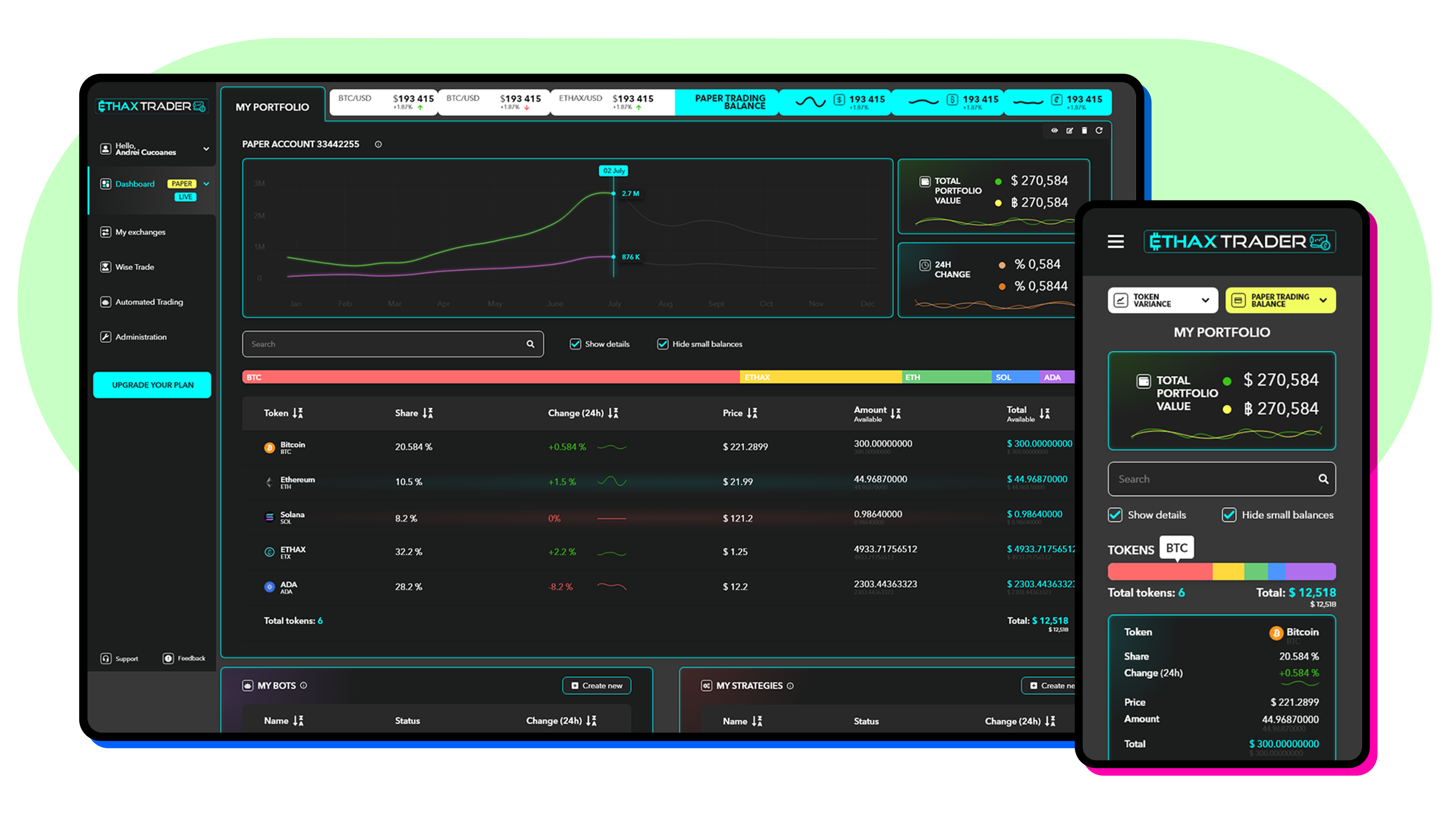Image resolution: width=1456 pixels, height=819 pixels.
Task: Click the info icon next to Paper Account
Action: [378, 145]
